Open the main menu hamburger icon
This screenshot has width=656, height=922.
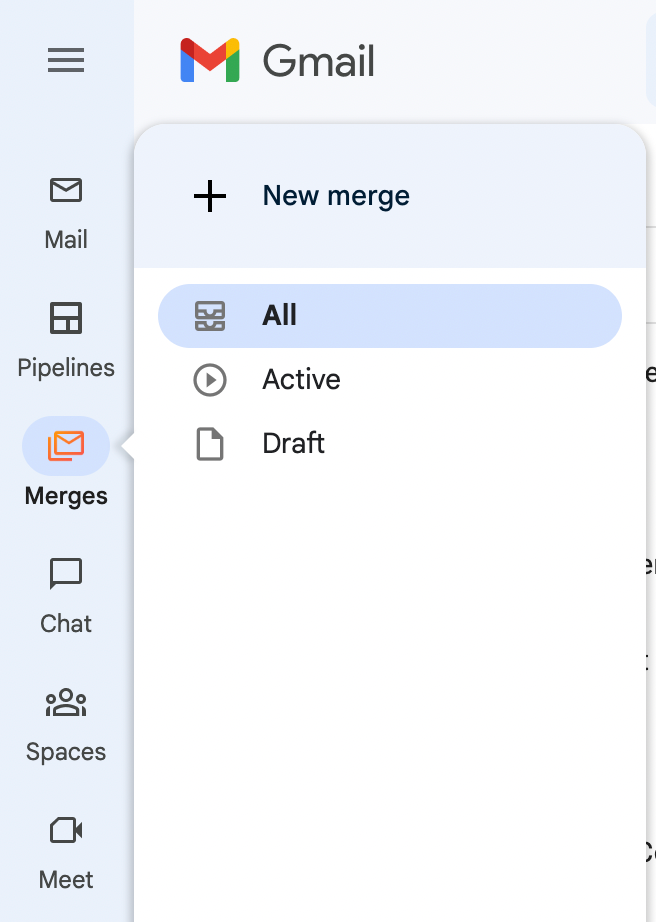pos(66,60)
